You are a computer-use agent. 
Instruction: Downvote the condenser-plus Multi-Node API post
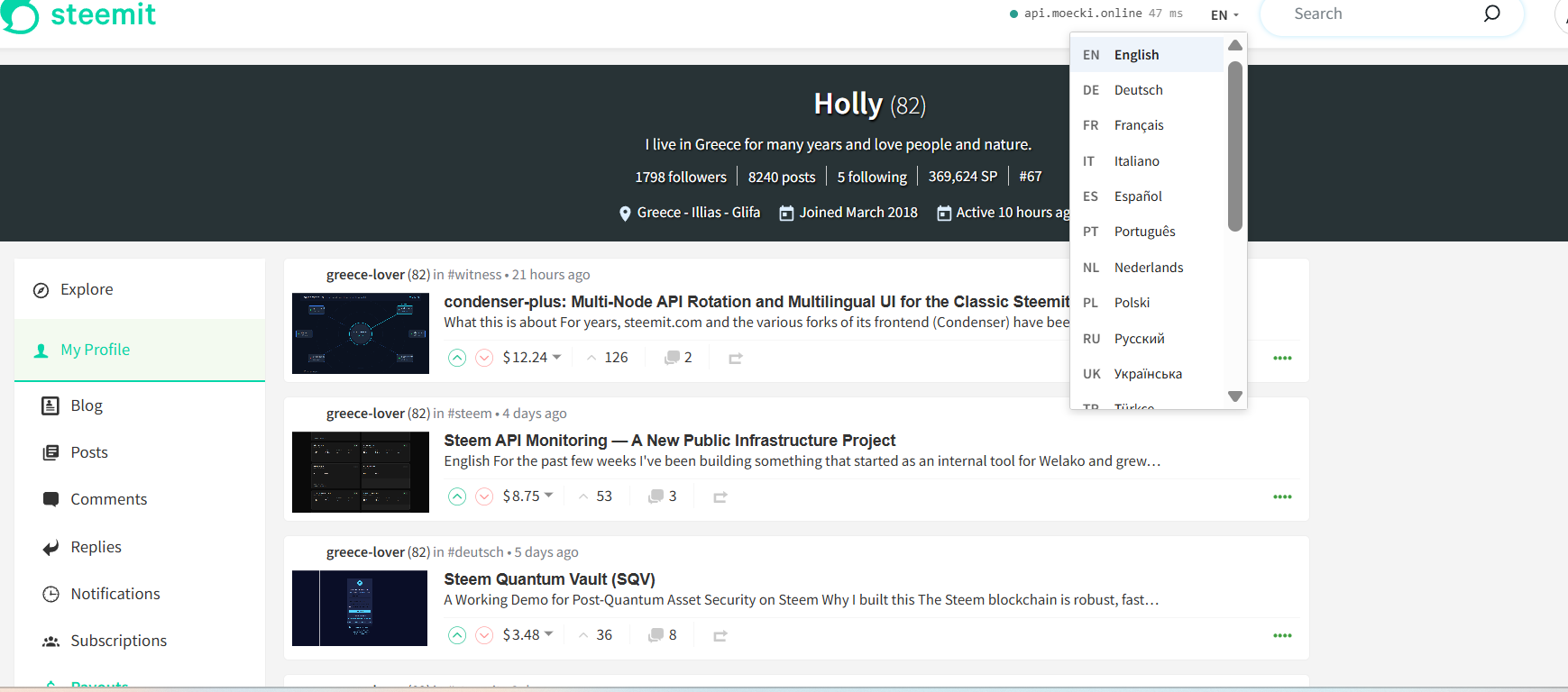point(484,358)
